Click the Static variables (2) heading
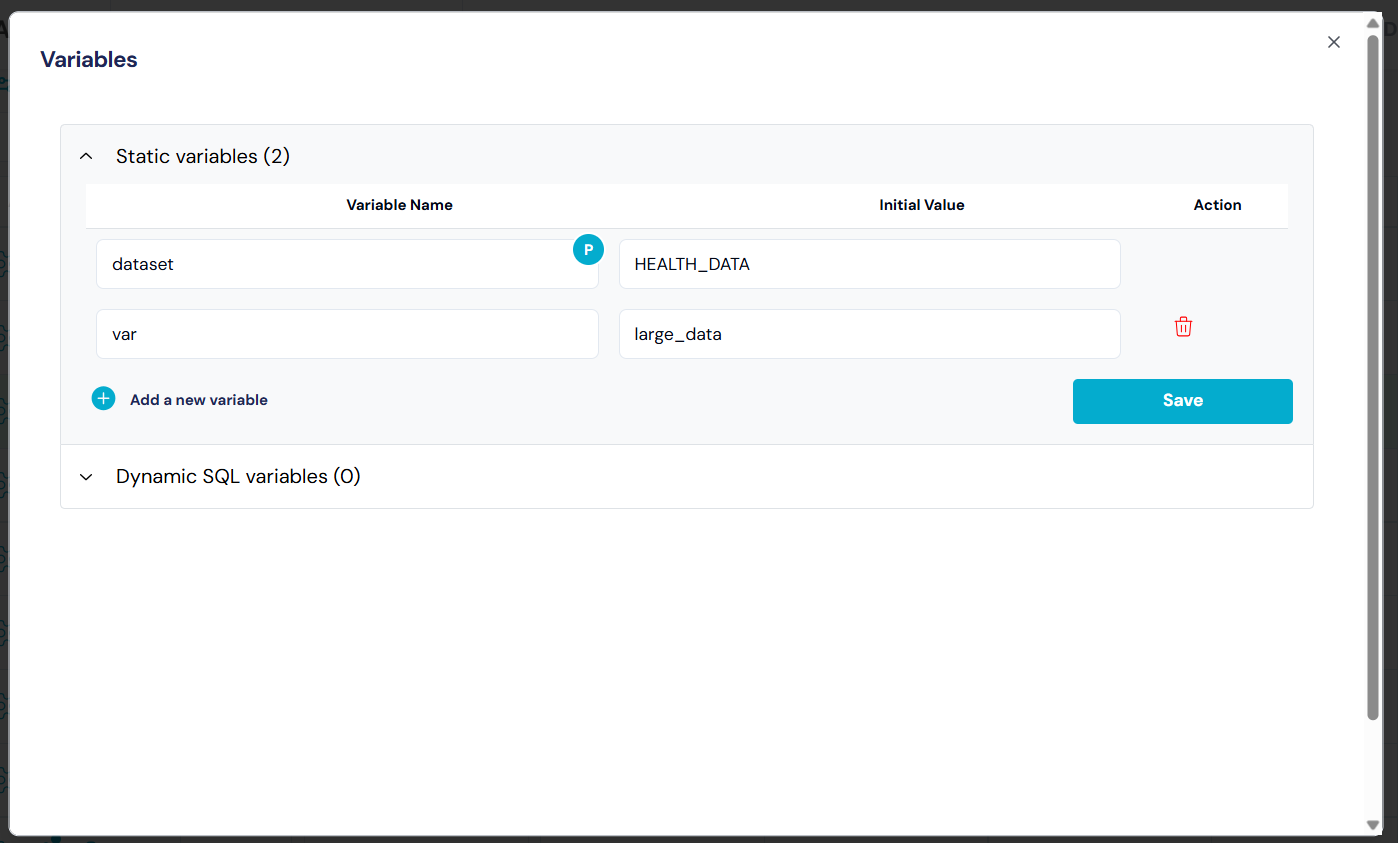The height and width of the screenshot is (843, 1398). coord(203,157)
